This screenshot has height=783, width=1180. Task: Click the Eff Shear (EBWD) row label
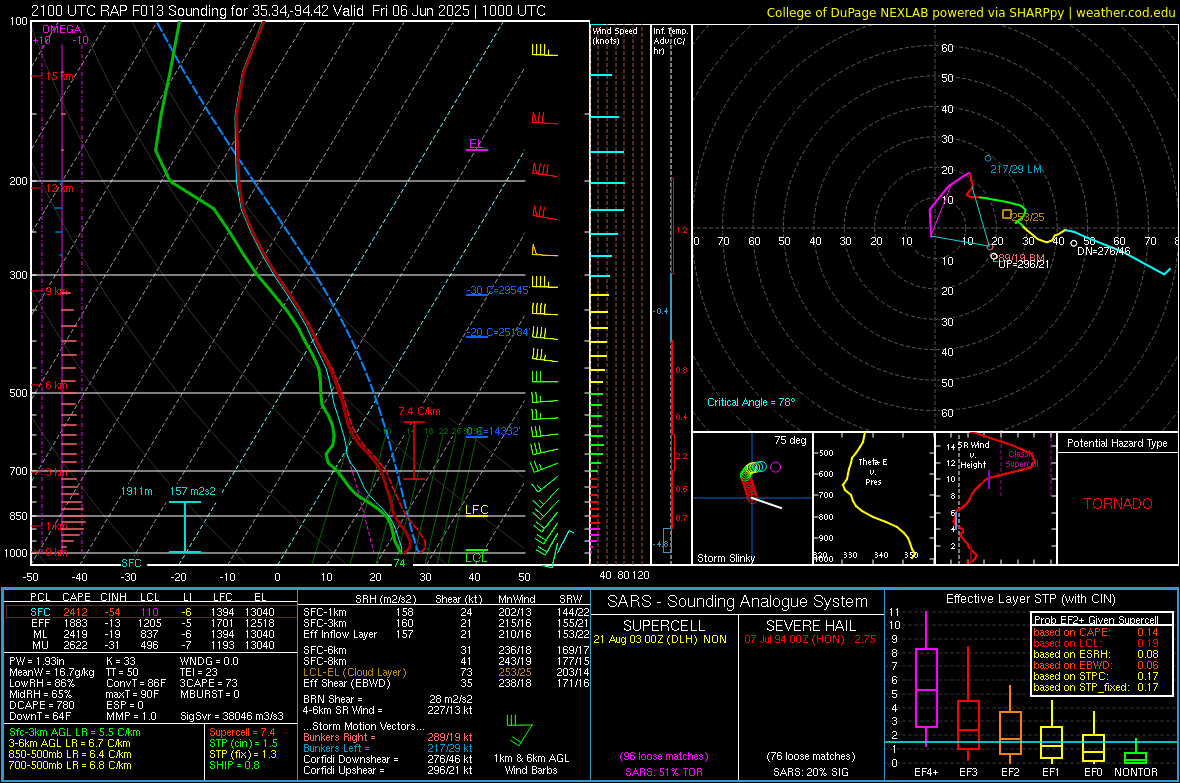point(347,684)
